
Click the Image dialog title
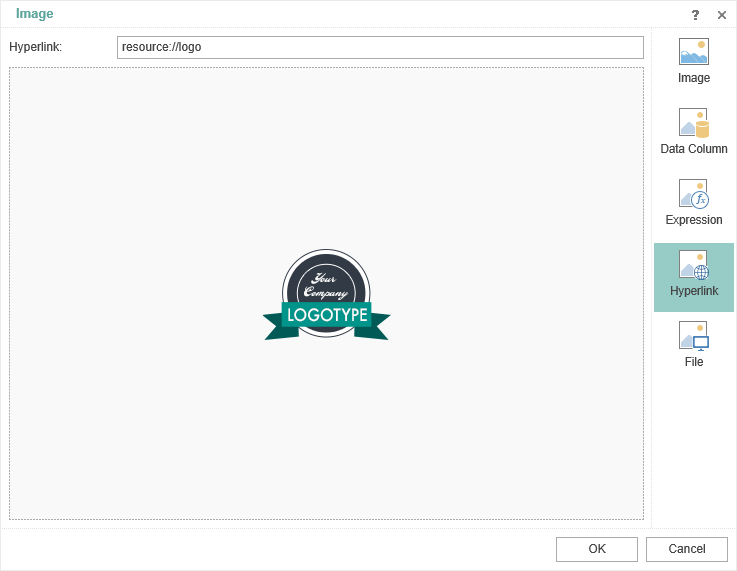[x=35, y=14]
